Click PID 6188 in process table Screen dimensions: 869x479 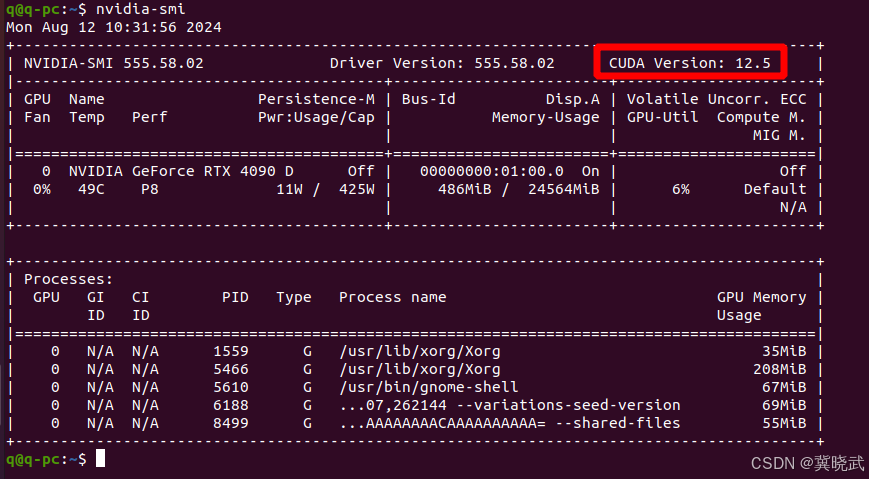pyautogui.click(x=231, y=406)
